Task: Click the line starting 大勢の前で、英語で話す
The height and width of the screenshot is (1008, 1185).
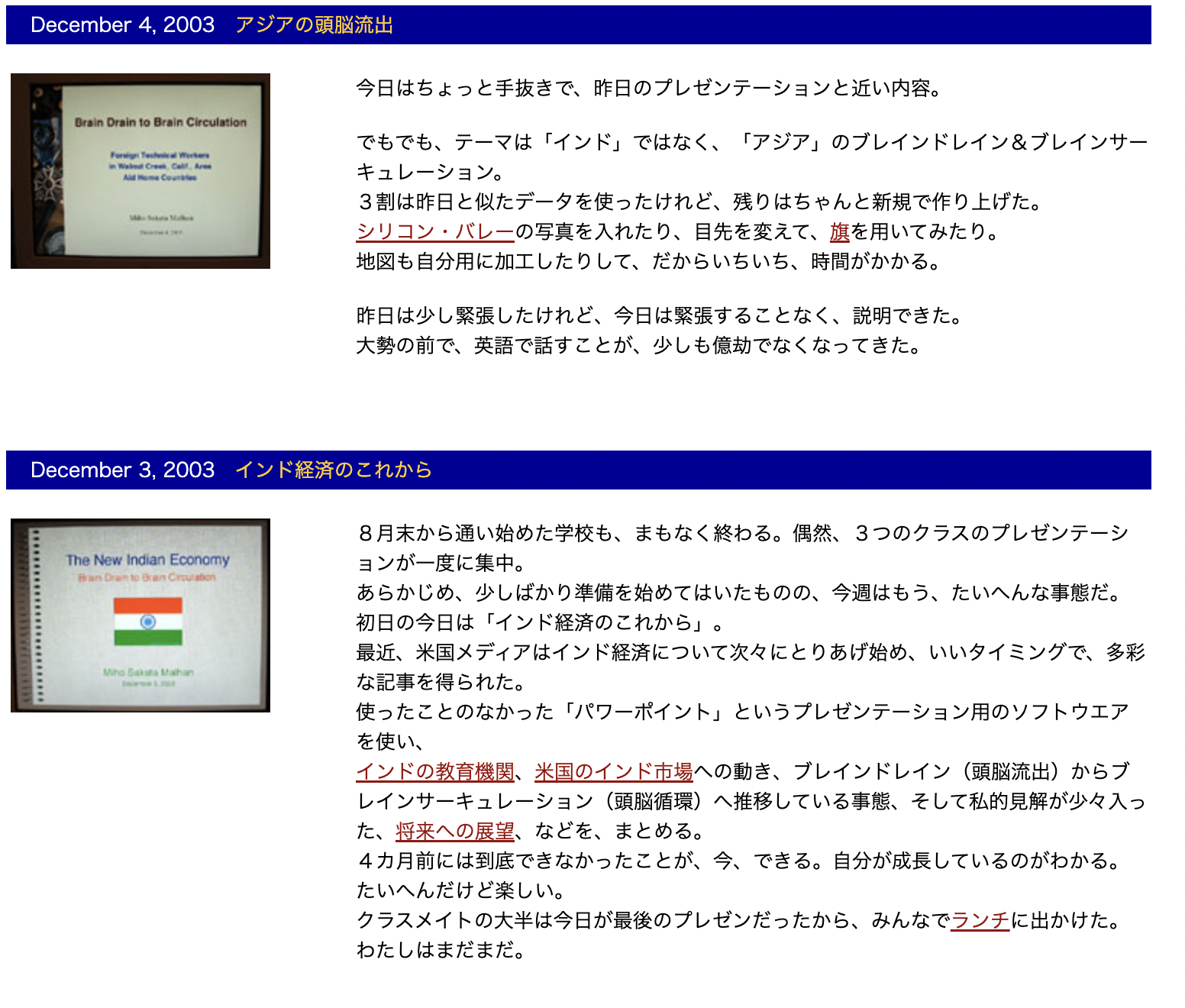Action: 641,345
